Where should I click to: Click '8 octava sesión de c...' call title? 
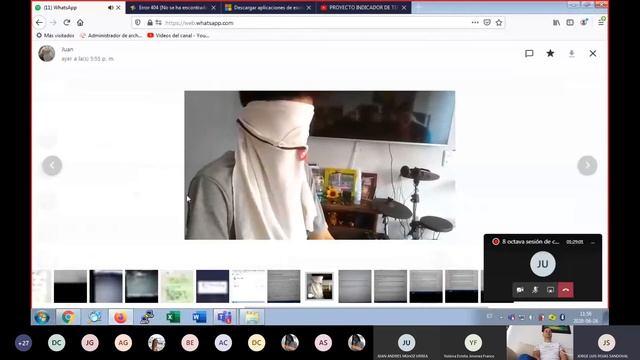point(531,242)
